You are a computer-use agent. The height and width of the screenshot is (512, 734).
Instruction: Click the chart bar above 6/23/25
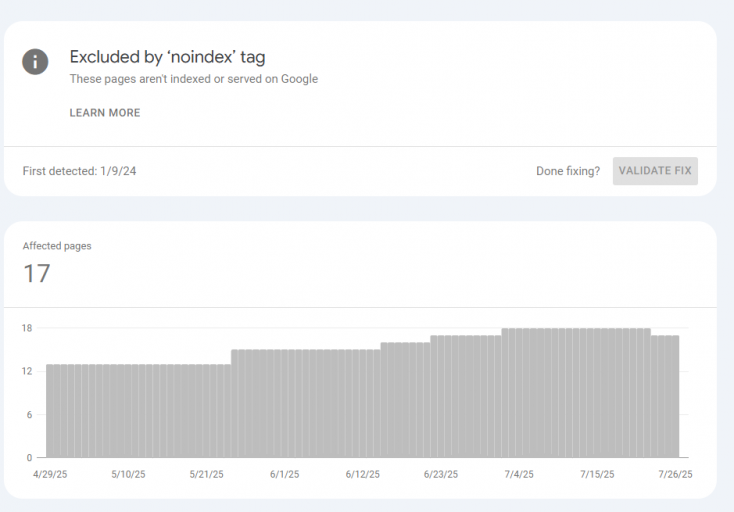pos(441,396)
